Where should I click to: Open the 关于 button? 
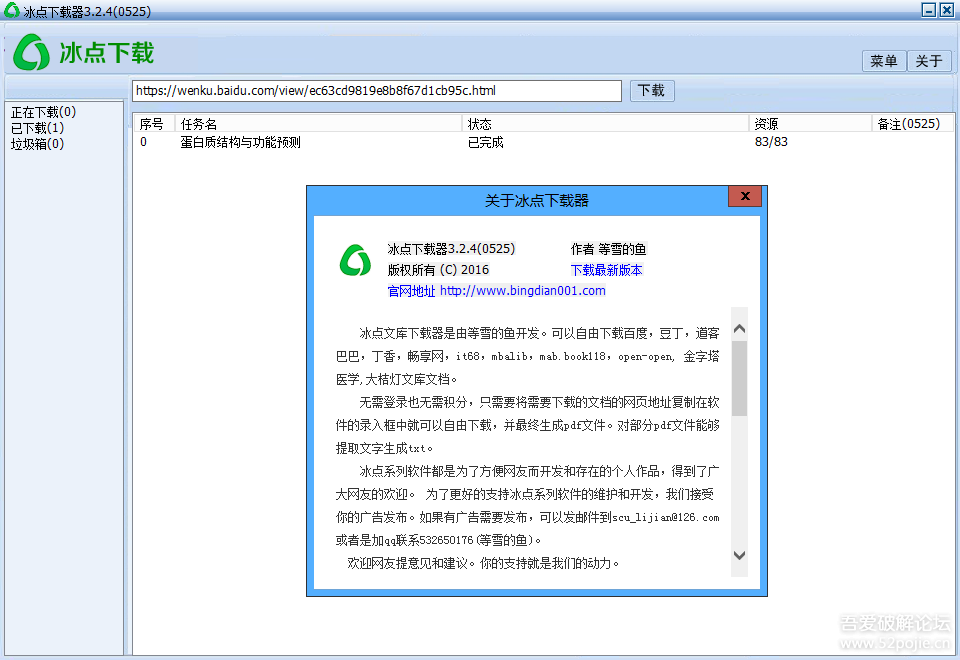[x=929, y=61]
